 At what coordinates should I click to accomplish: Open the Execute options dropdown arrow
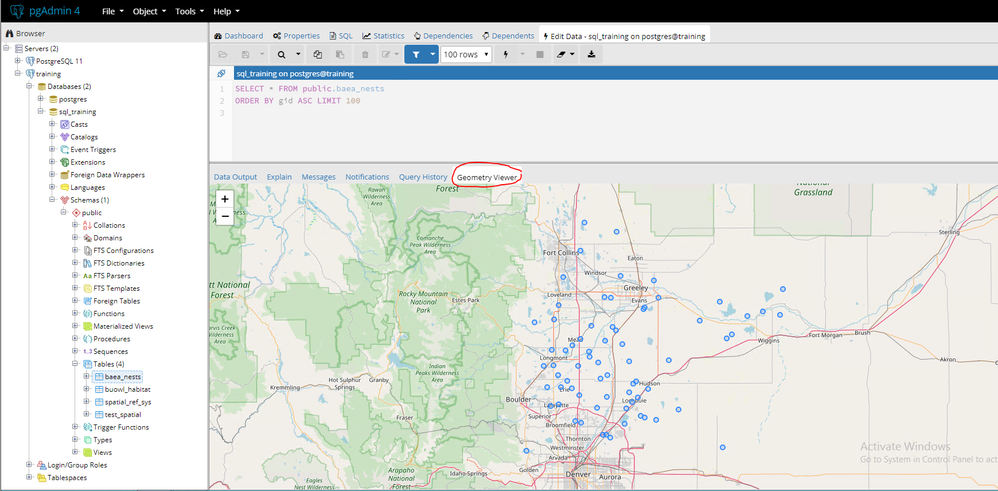[x=523, y=55]
